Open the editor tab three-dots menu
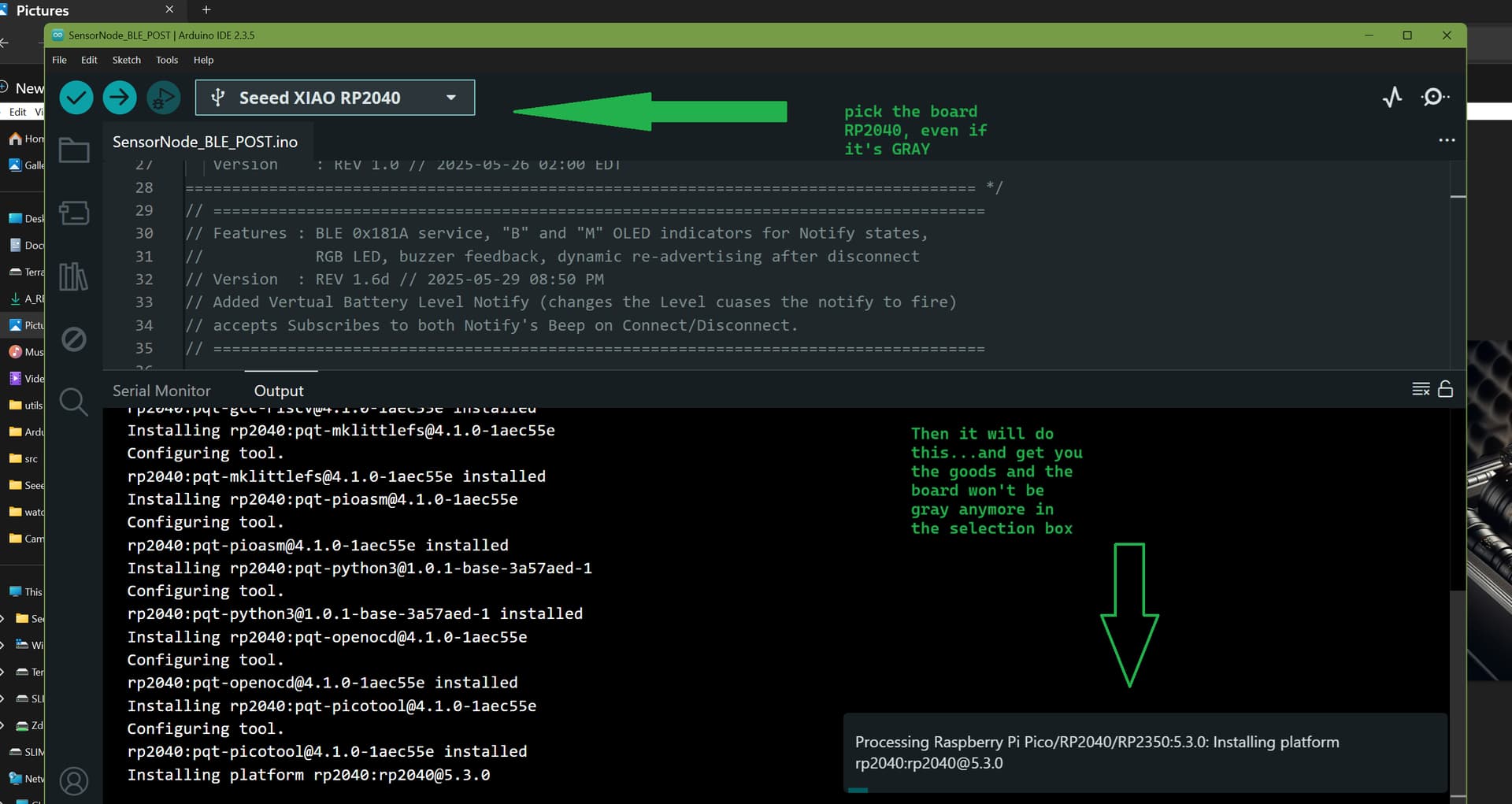The height and width of the screenshot is (804, 1512). click(1447, 140)
